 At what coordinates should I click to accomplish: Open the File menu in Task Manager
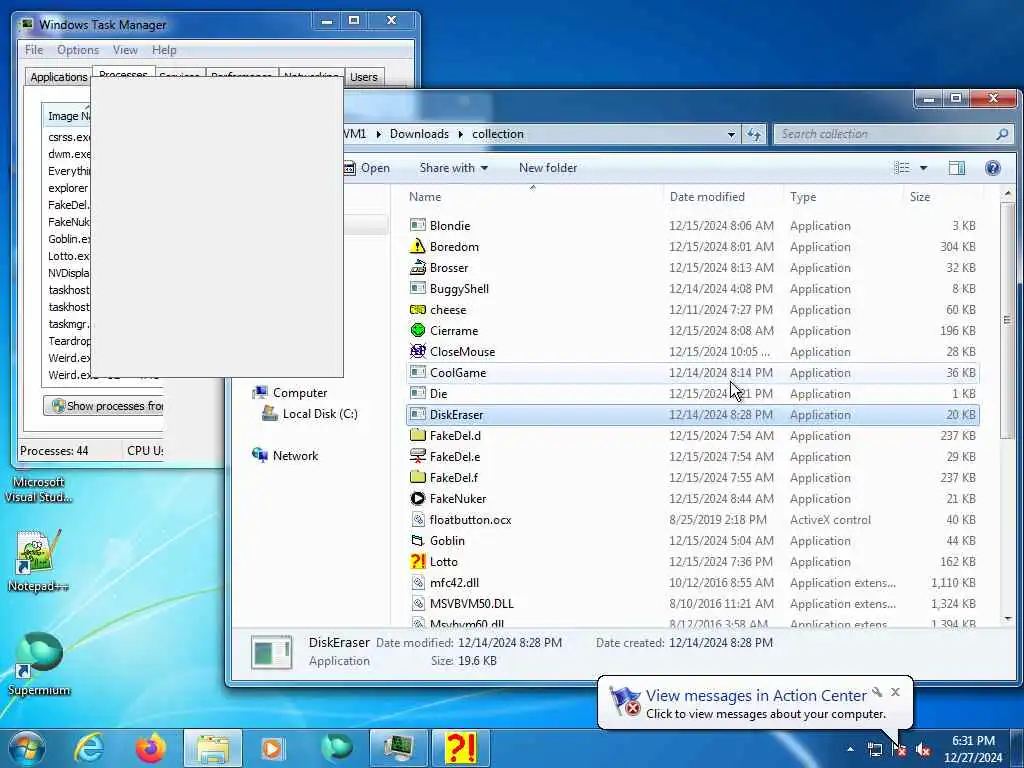(34, 50)
